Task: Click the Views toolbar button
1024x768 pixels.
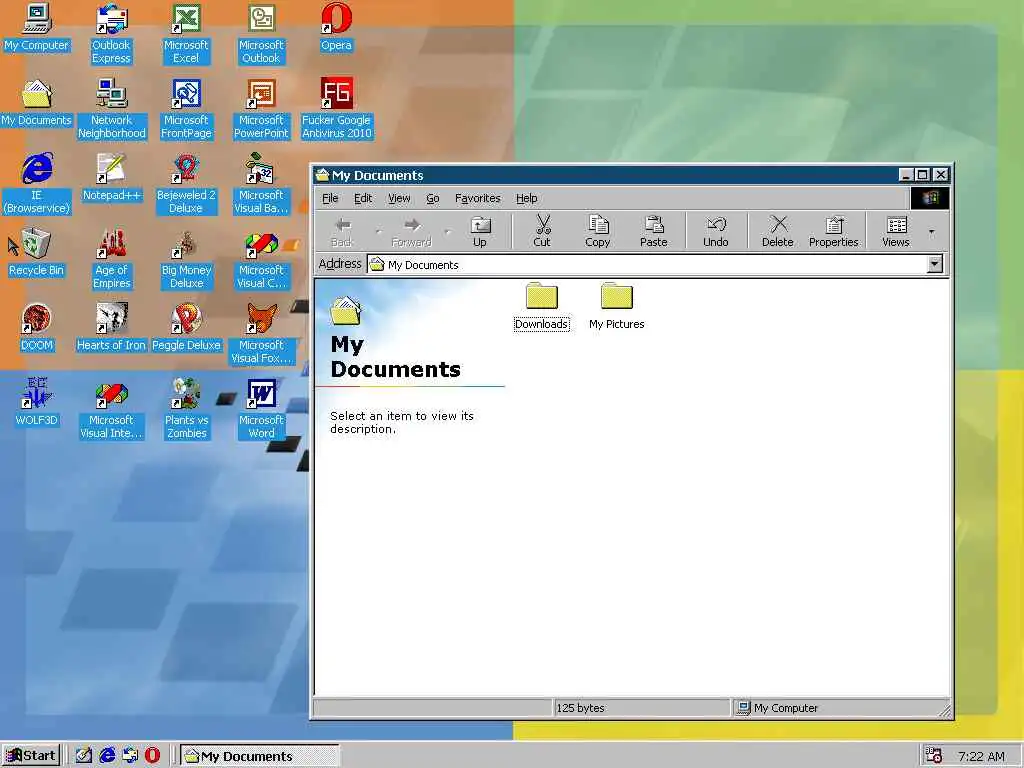Action: [896, 231]
